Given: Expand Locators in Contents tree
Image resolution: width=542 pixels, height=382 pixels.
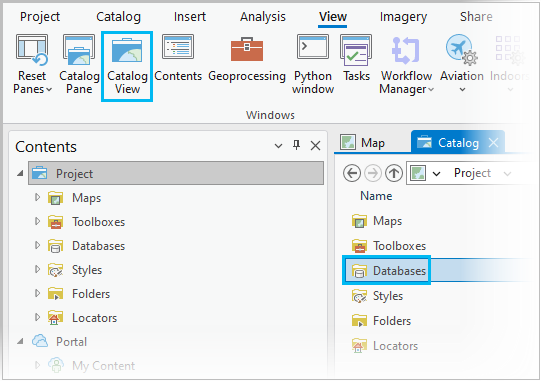Looking at the screenshot, I should coord(37,317).
